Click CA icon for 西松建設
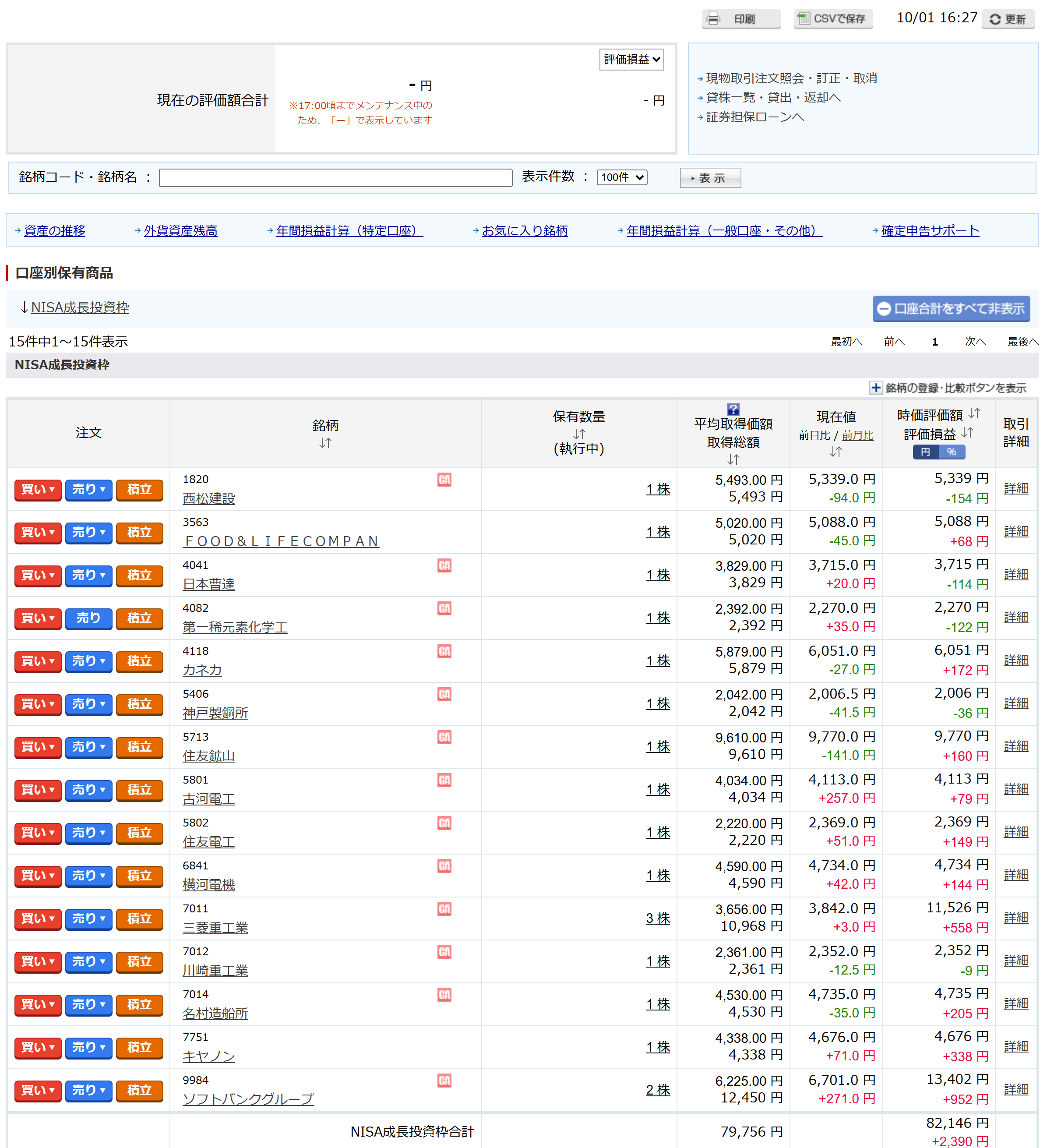The height and width of the screenshot is (1148, 1047). tap(444, 480)
